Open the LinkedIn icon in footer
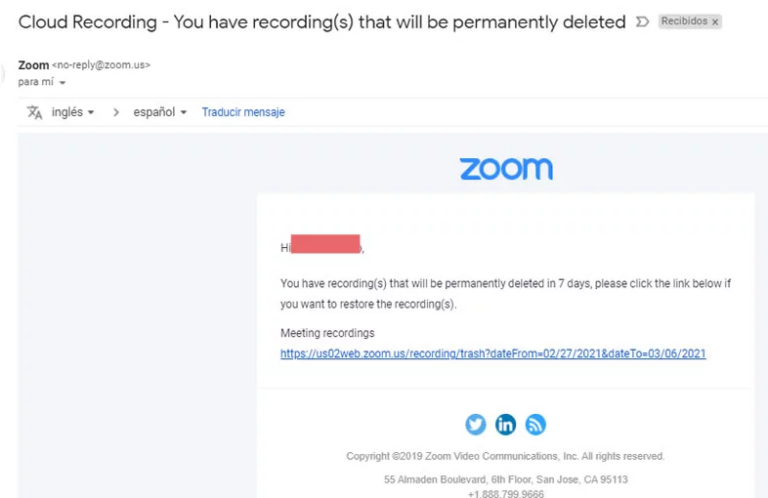 (x=506, y=425)
